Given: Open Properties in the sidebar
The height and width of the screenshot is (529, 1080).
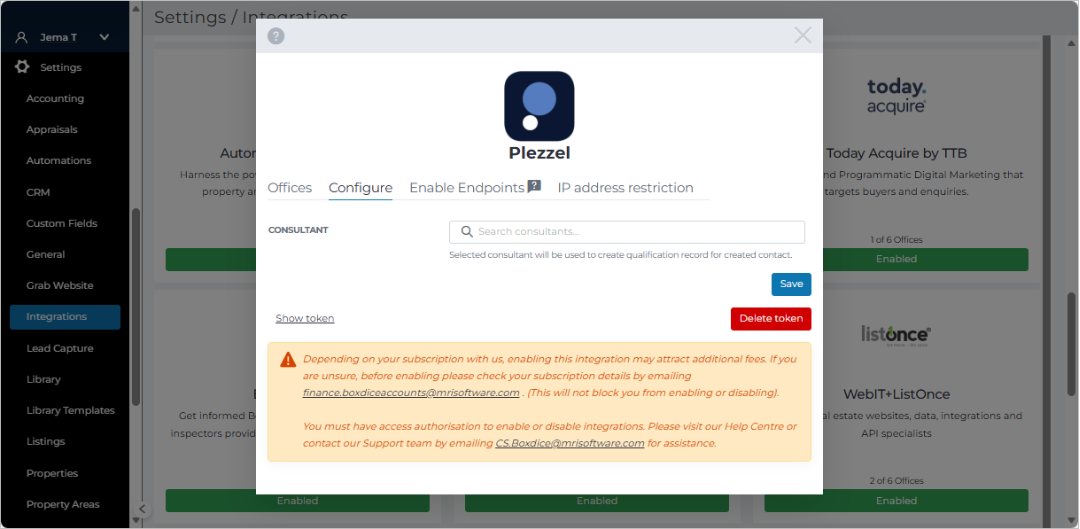Looking at the screenshot, I should [52, 473].
